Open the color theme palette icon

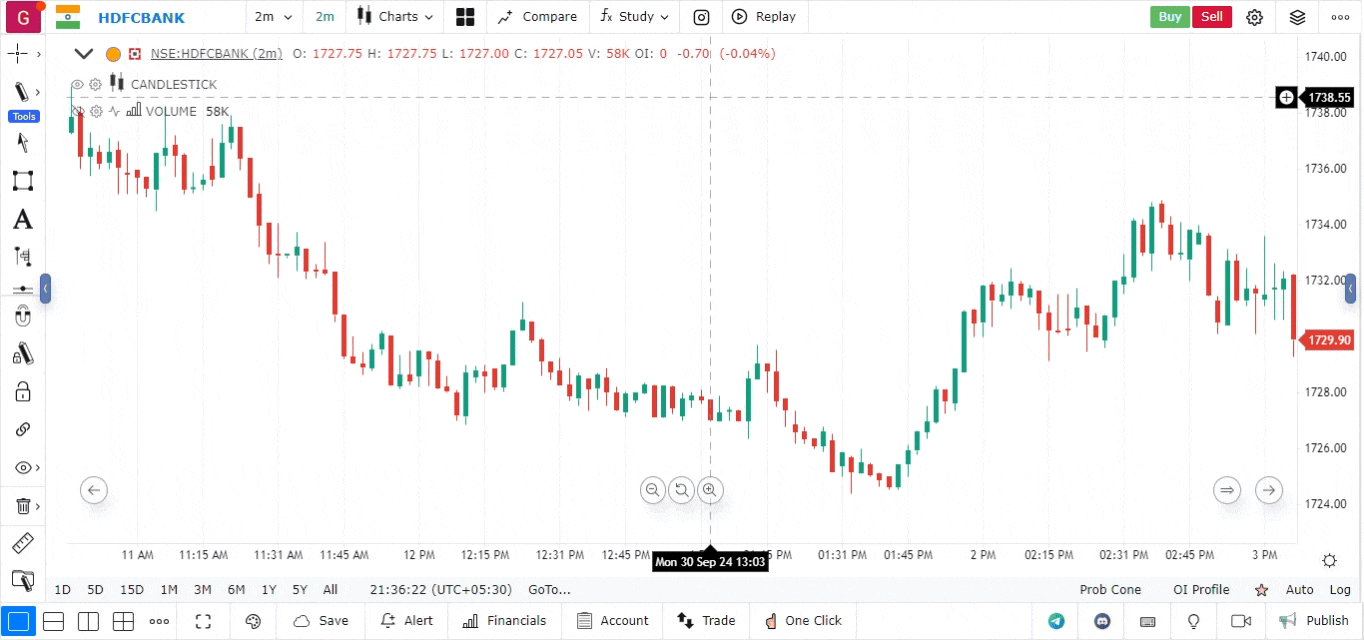coord(253,621)
